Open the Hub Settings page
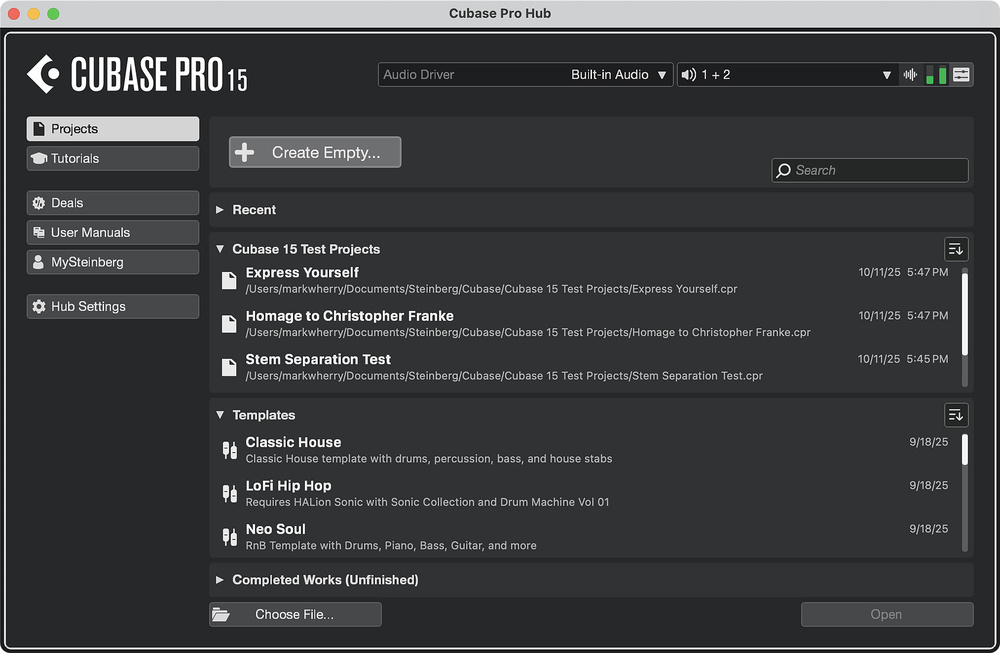 [112, 307]
